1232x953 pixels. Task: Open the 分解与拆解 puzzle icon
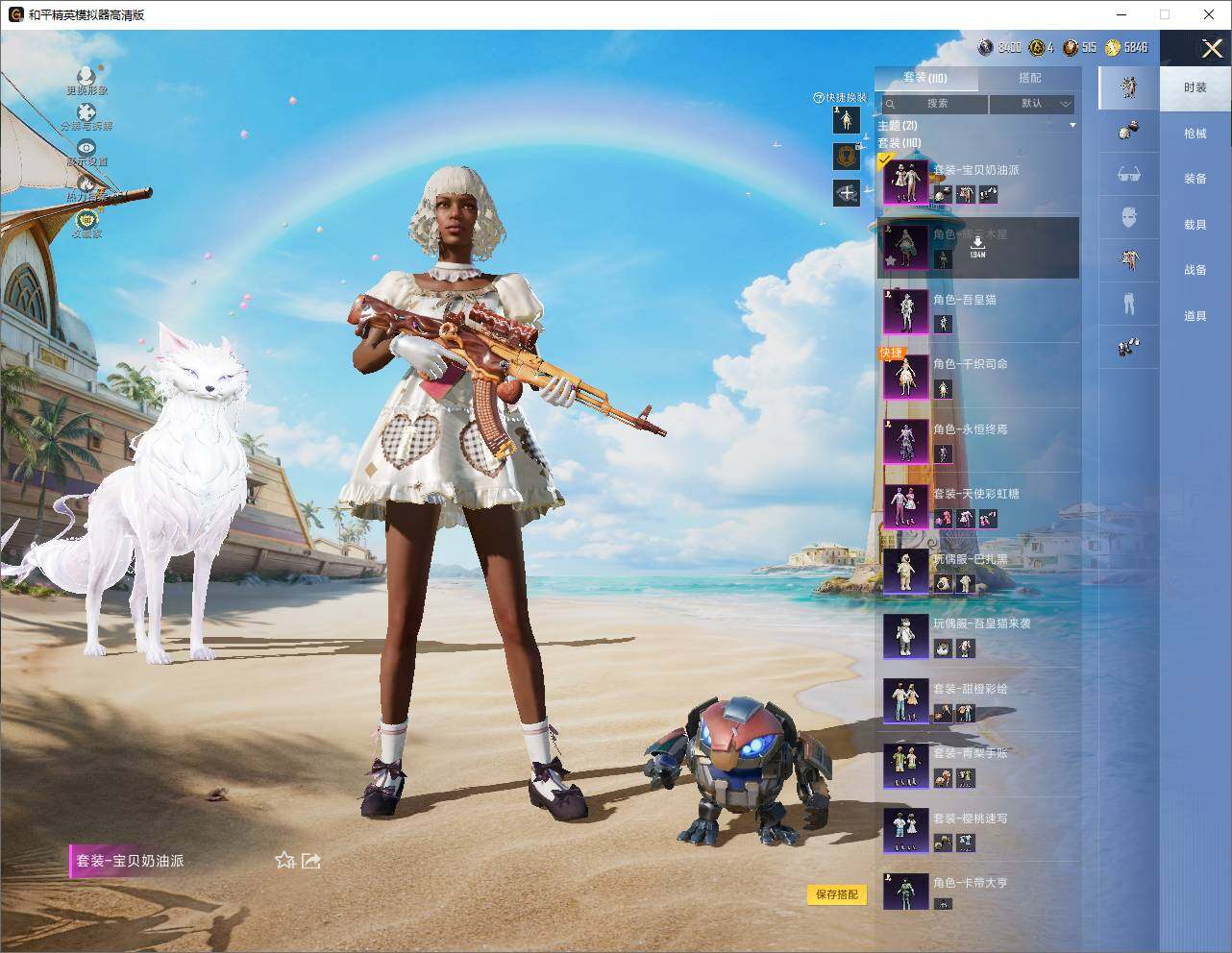coord(86,112)
